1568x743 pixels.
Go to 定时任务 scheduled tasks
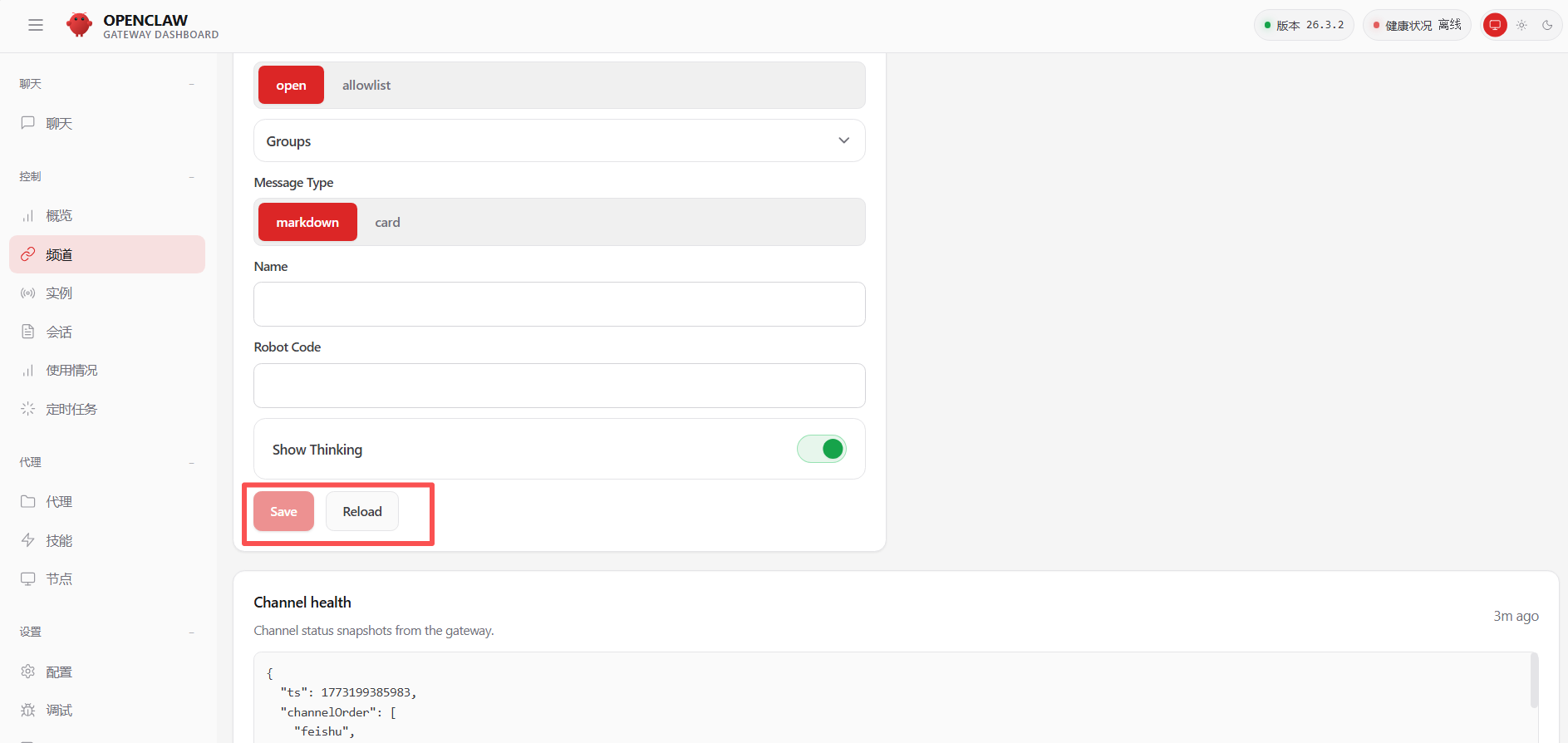coord(71,409)
